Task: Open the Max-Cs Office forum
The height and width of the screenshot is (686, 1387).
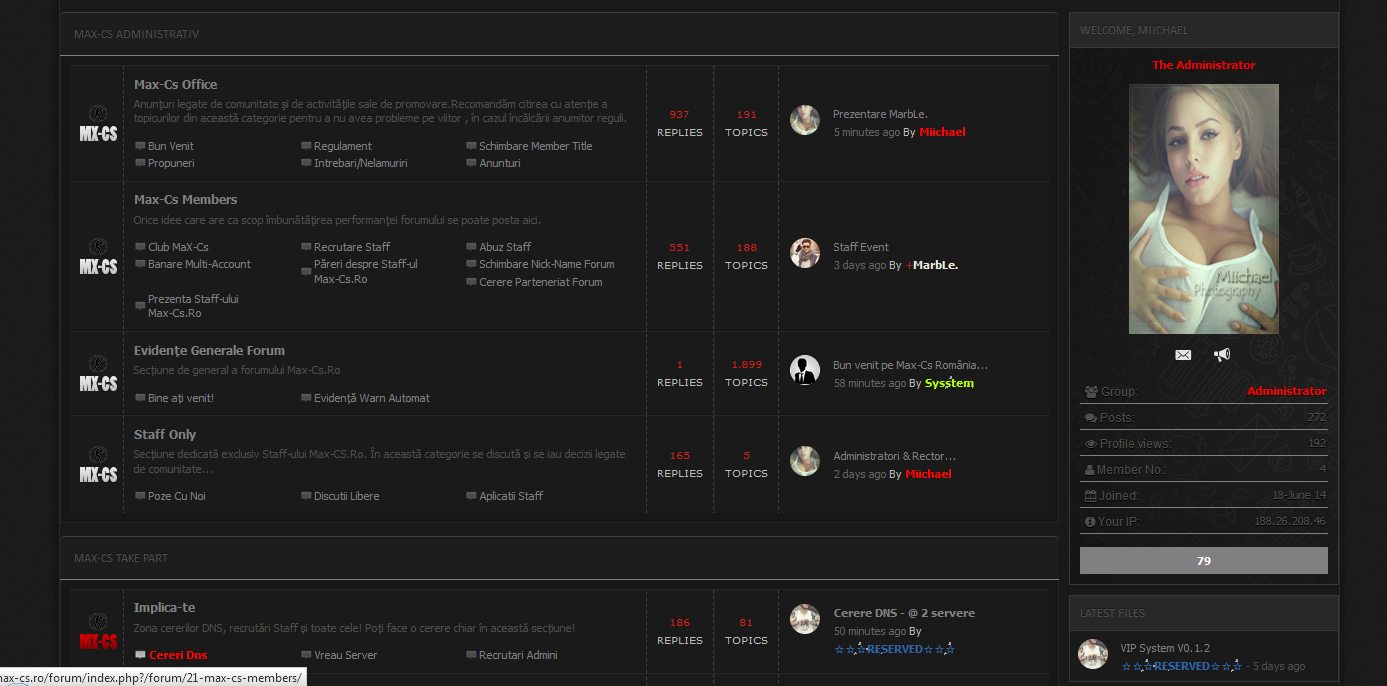Action: click(175, 85)
